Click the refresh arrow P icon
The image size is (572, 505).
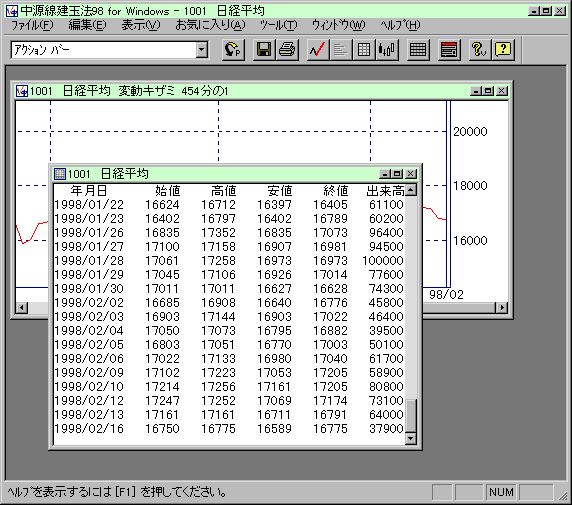233,49
